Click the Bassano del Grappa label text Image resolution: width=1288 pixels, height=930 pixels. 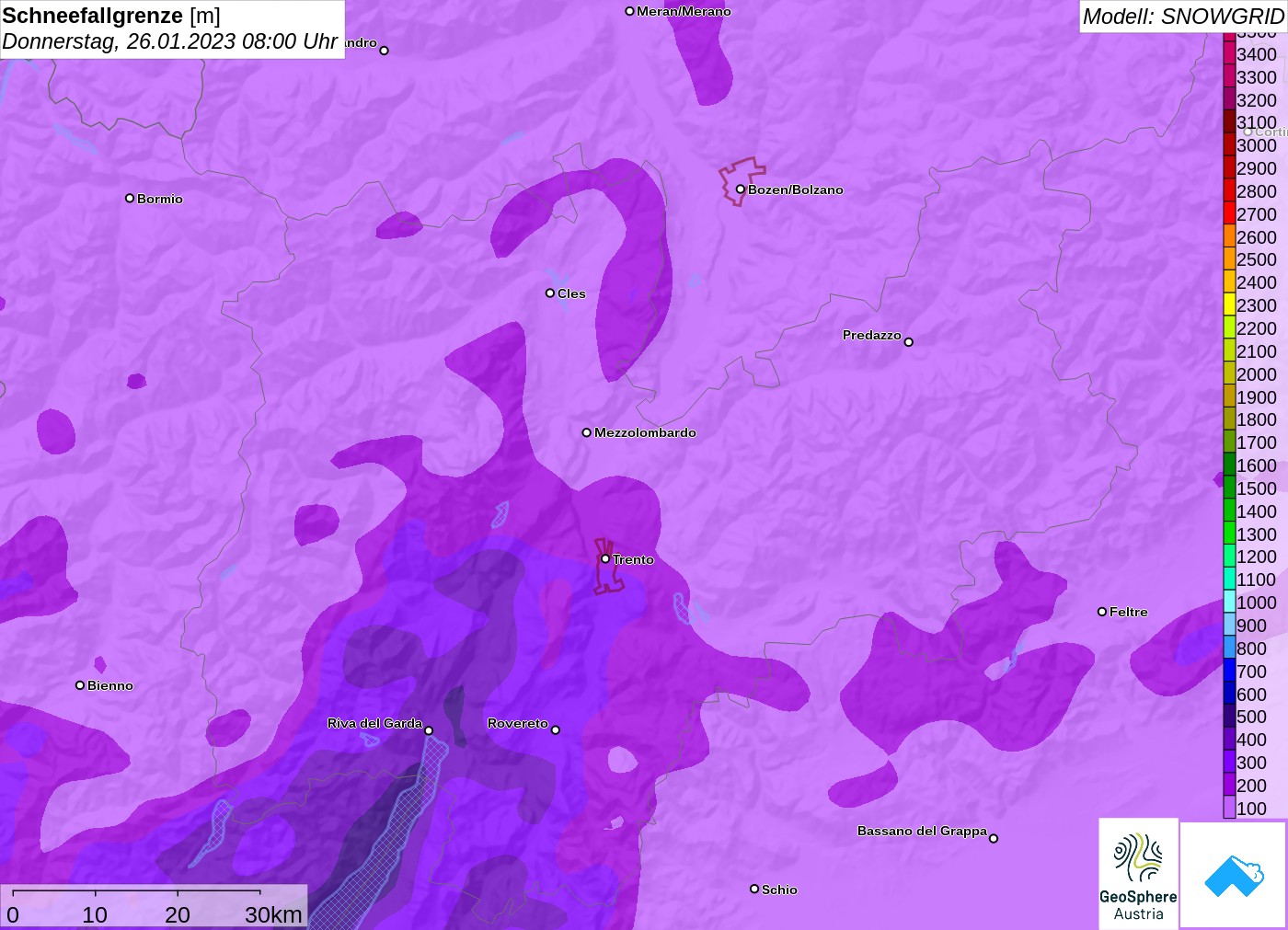pyautogui.click(x=922, y=831)
